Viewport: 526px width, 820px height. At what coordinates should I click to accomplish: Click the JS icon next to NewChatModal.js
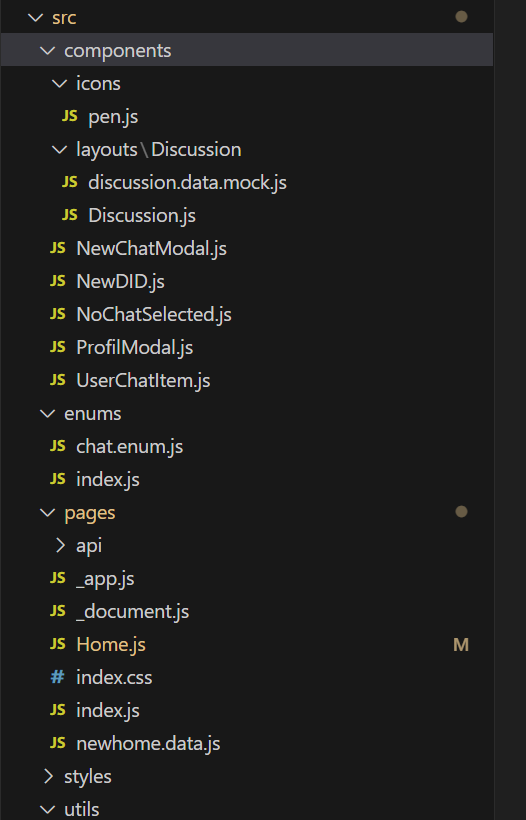pyautogui.click(x=58, y=247)
